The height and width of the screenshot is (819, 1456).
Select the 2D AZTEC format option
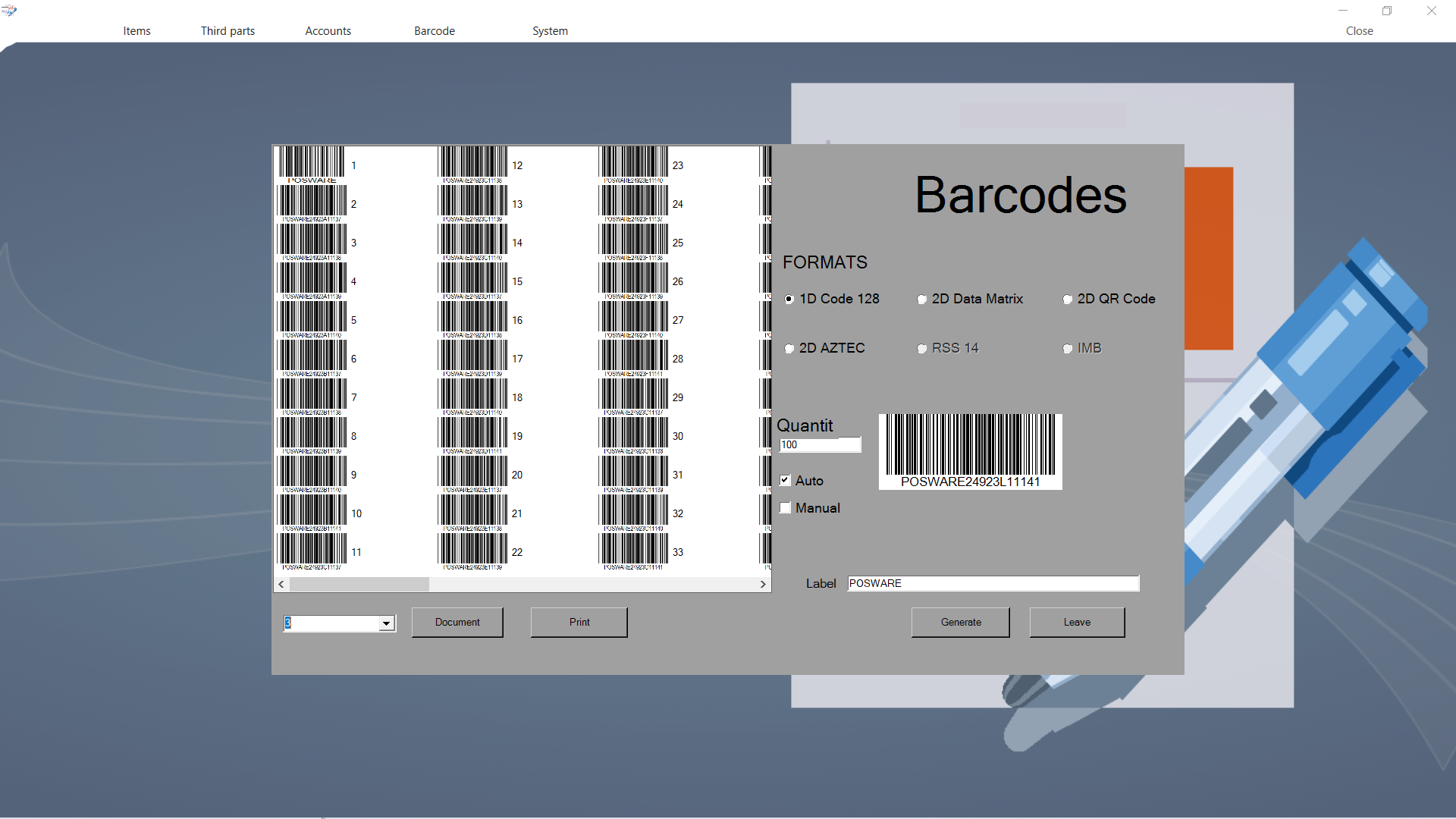[789, 349]
